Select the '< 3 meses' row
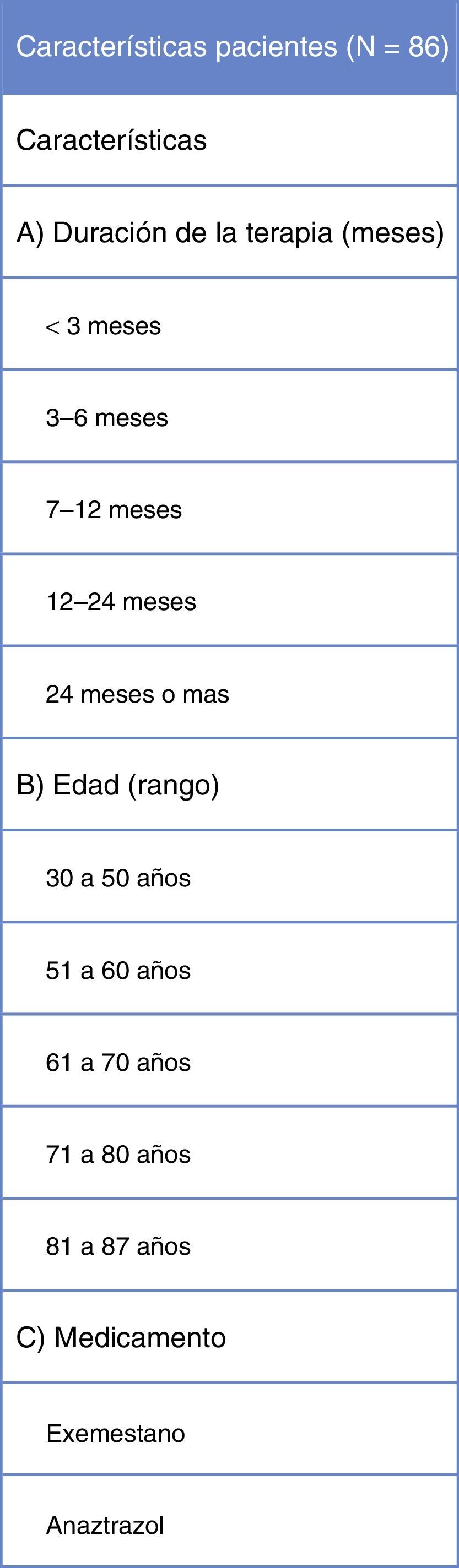Viewport: 459px width, 1568px height. point(103,326)
